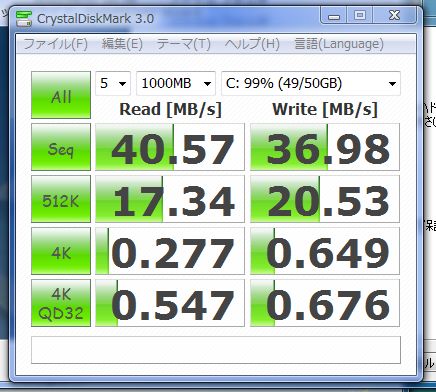The width and height of the screenshot is (436, 392).
Task: Maximize the CrystalDiskMark window
Action: tap(360, 16)
